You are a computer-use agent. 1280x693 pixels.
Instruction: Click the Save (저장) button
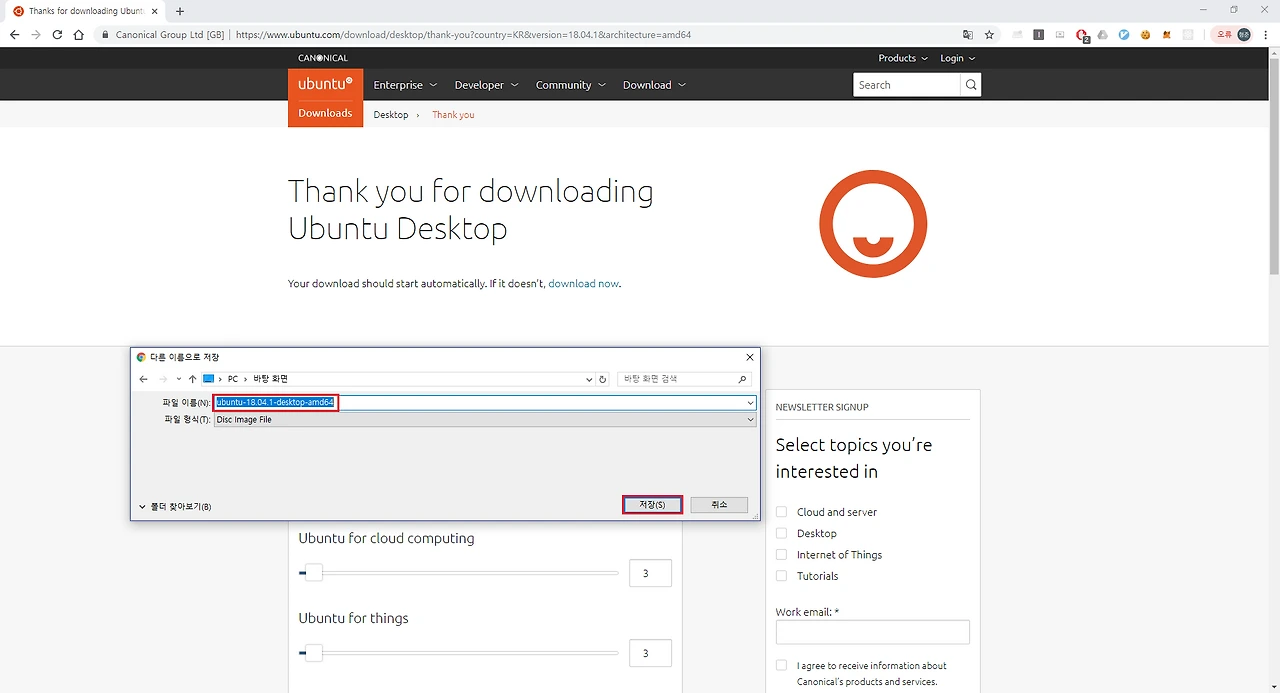[x=652, y=505]
